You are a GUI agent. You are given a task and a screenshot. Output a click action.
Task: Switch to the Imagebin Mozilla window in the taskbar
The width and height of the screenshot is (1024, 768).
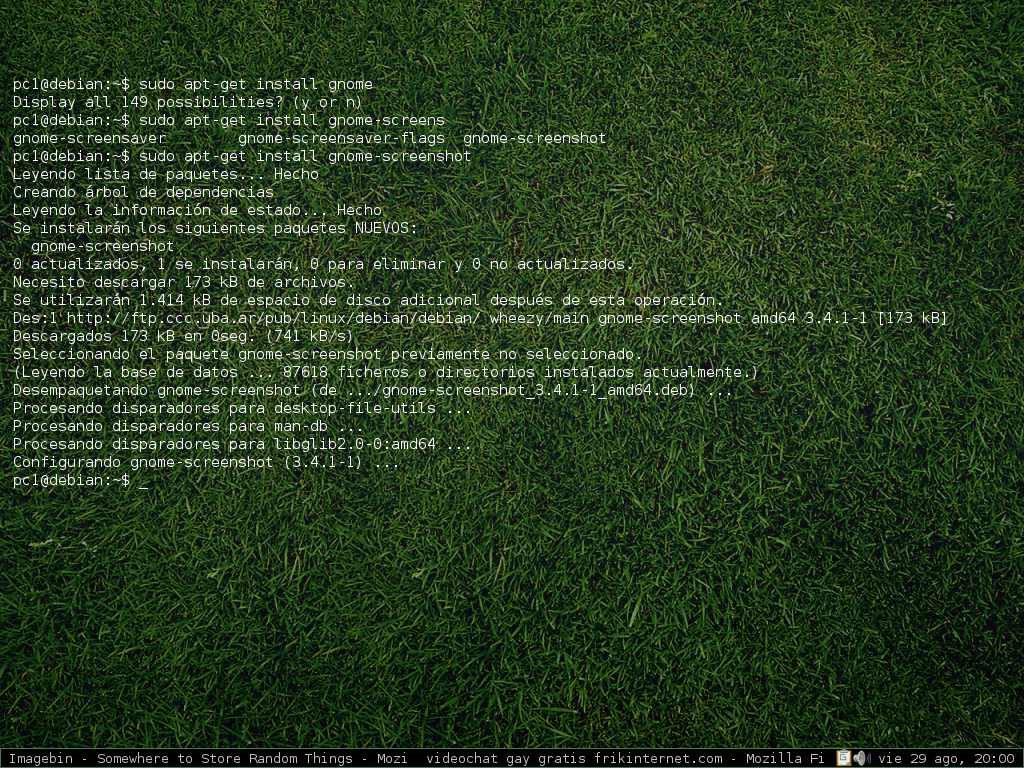[208, 758]
